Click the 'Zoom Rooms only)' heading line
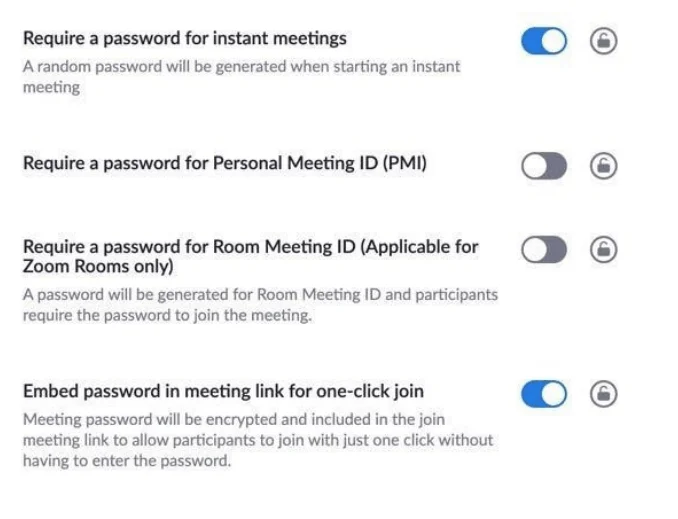678x519 pixels. (x=98, y=268)
